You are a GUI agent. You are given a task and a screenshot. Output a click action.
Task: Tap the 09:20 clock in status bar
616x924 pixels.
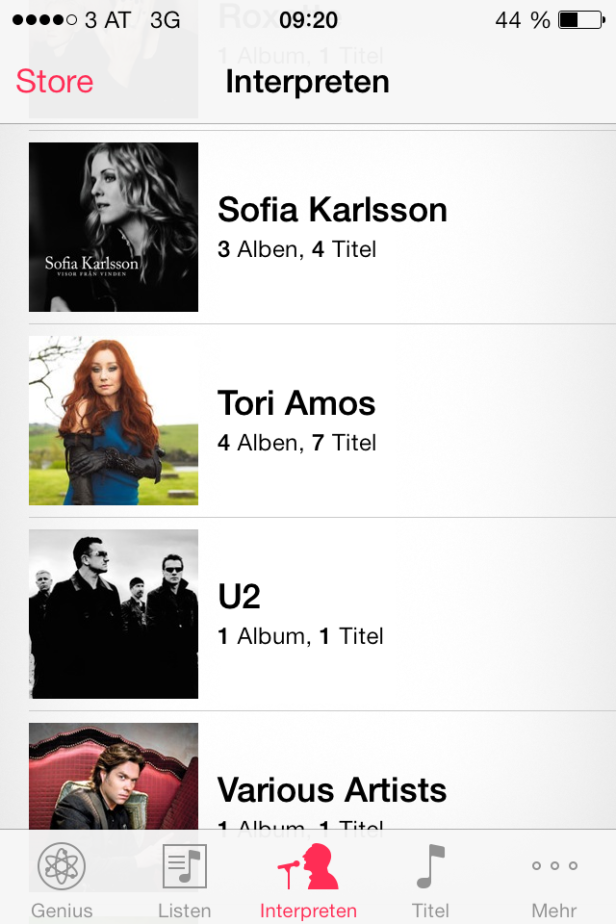[308, 20]
